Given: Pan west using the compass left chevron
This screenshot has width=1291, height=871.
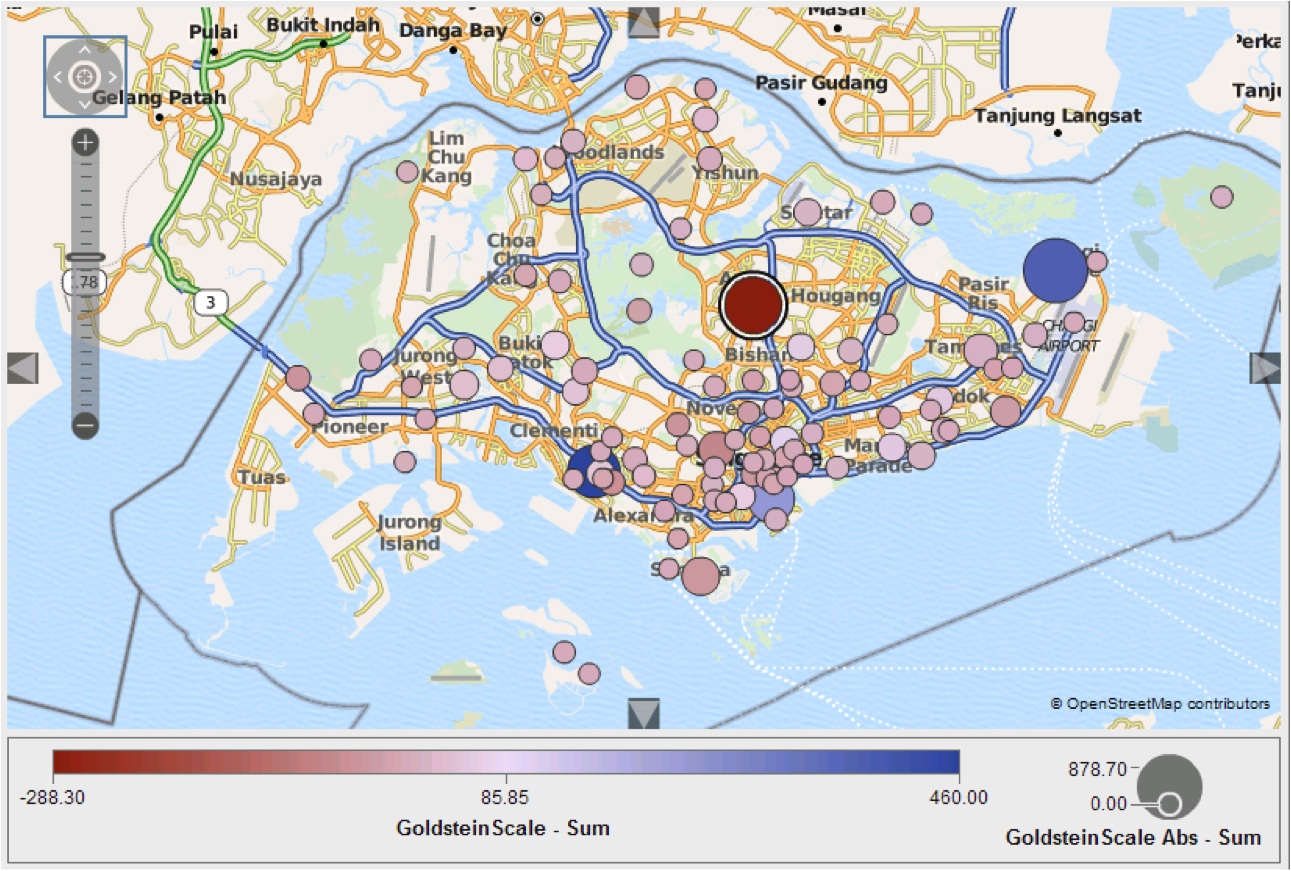Looking at the screenshot, I should pyautogui.click(x=58, y=76).
